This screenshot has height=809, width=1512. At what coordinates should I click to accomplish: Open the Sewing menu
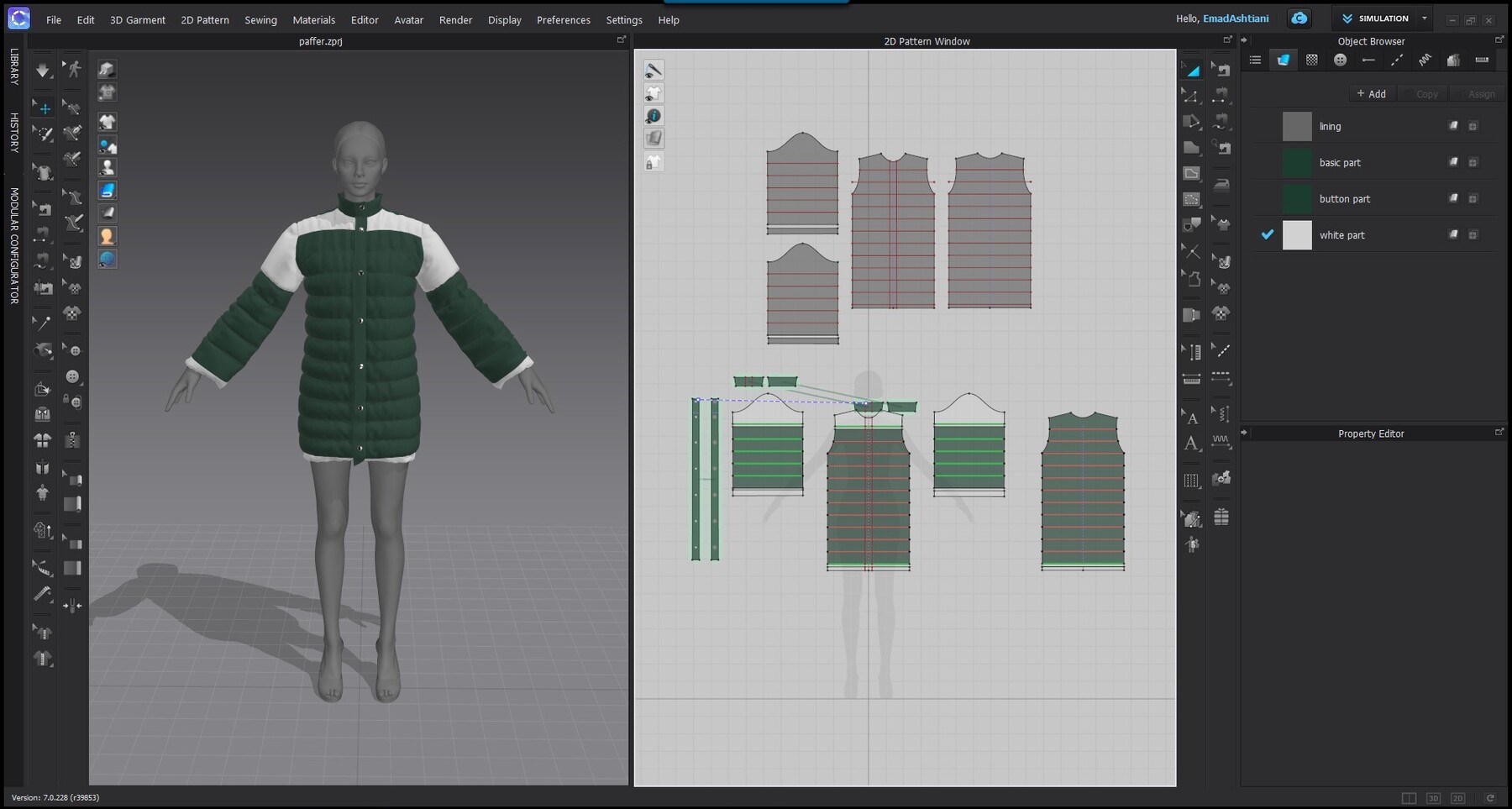(260, 19)
